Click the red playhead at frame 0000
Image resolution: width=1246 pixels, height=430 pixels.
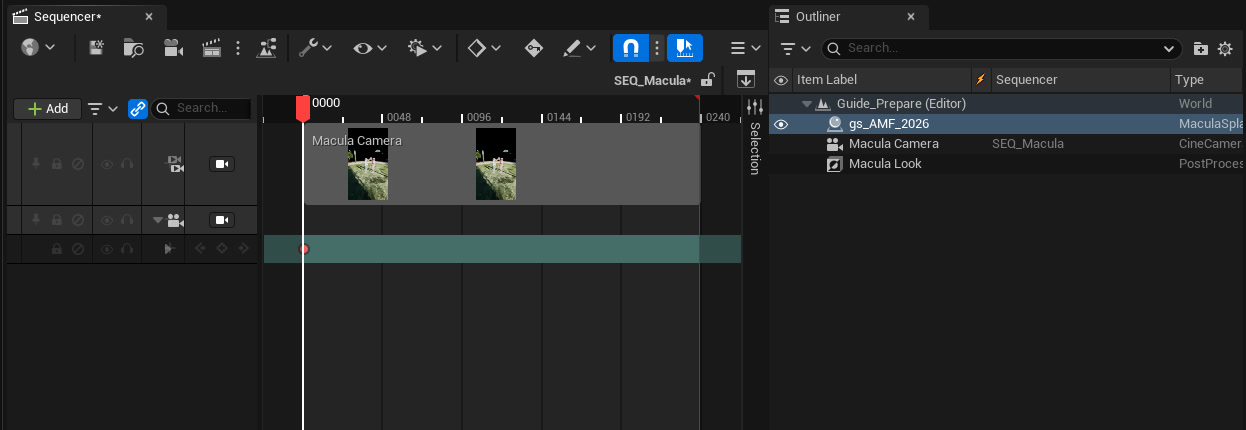303,108
